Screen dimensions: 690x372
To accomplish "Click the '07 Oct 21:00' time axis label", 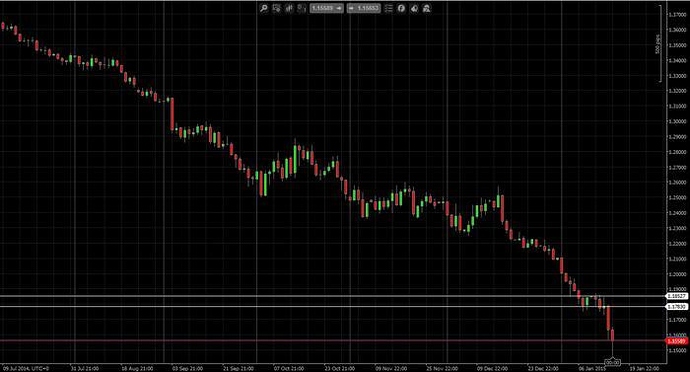I will pyautogui.click(x=289, y=368).
